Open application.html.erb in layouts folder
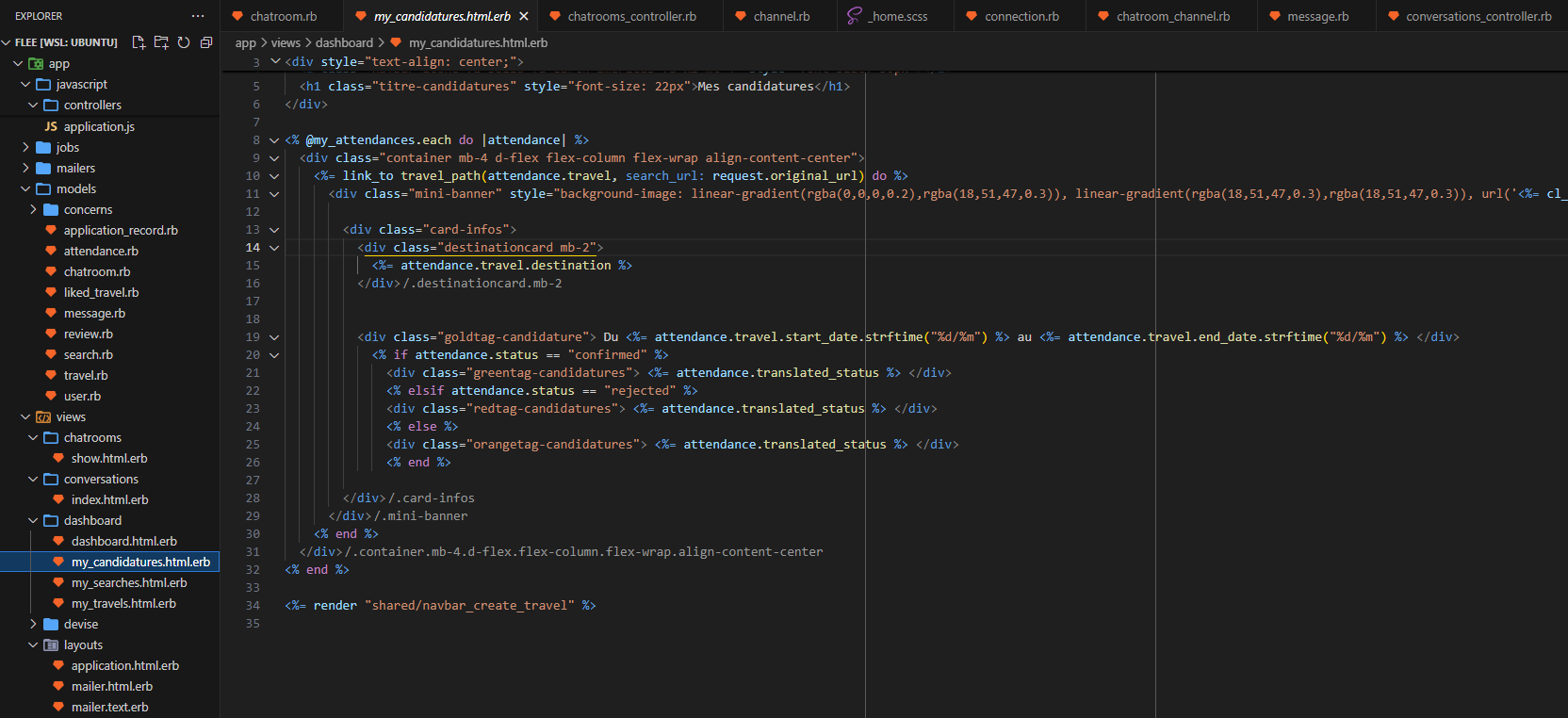Screen dimensions: 1568x718 tap(125, 665)
